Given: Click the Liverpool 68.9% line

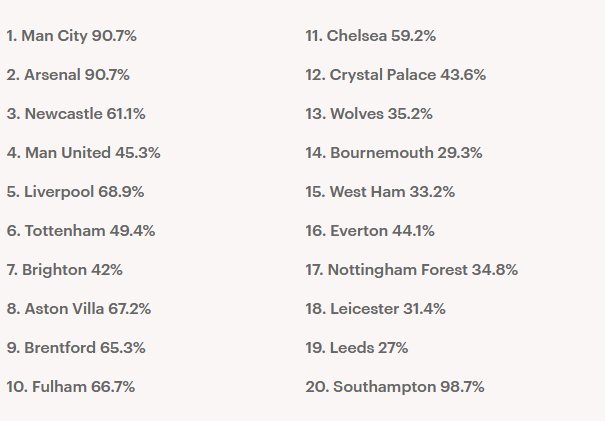Looking at the screenshot, I should [75, 192].
